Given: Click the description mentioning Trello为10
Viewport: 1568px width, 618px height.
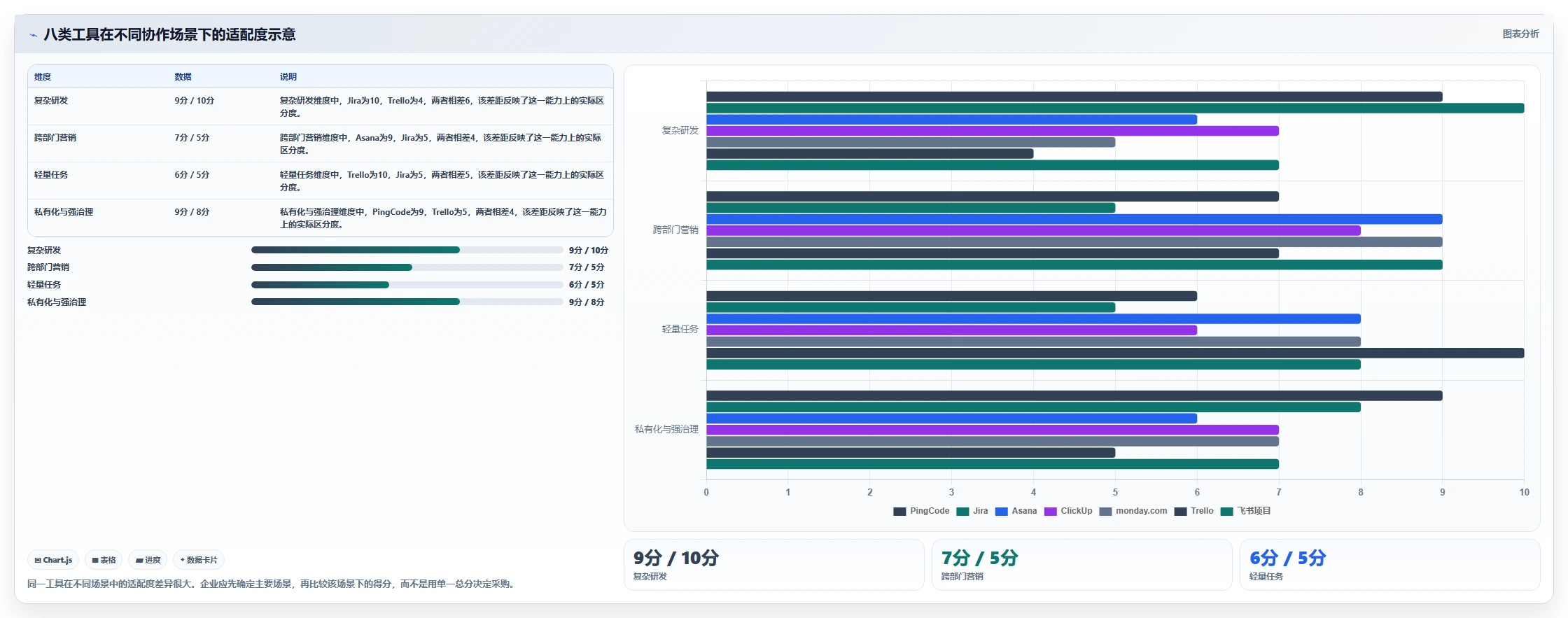Looking at the screenshot, I should click(442, 181).
